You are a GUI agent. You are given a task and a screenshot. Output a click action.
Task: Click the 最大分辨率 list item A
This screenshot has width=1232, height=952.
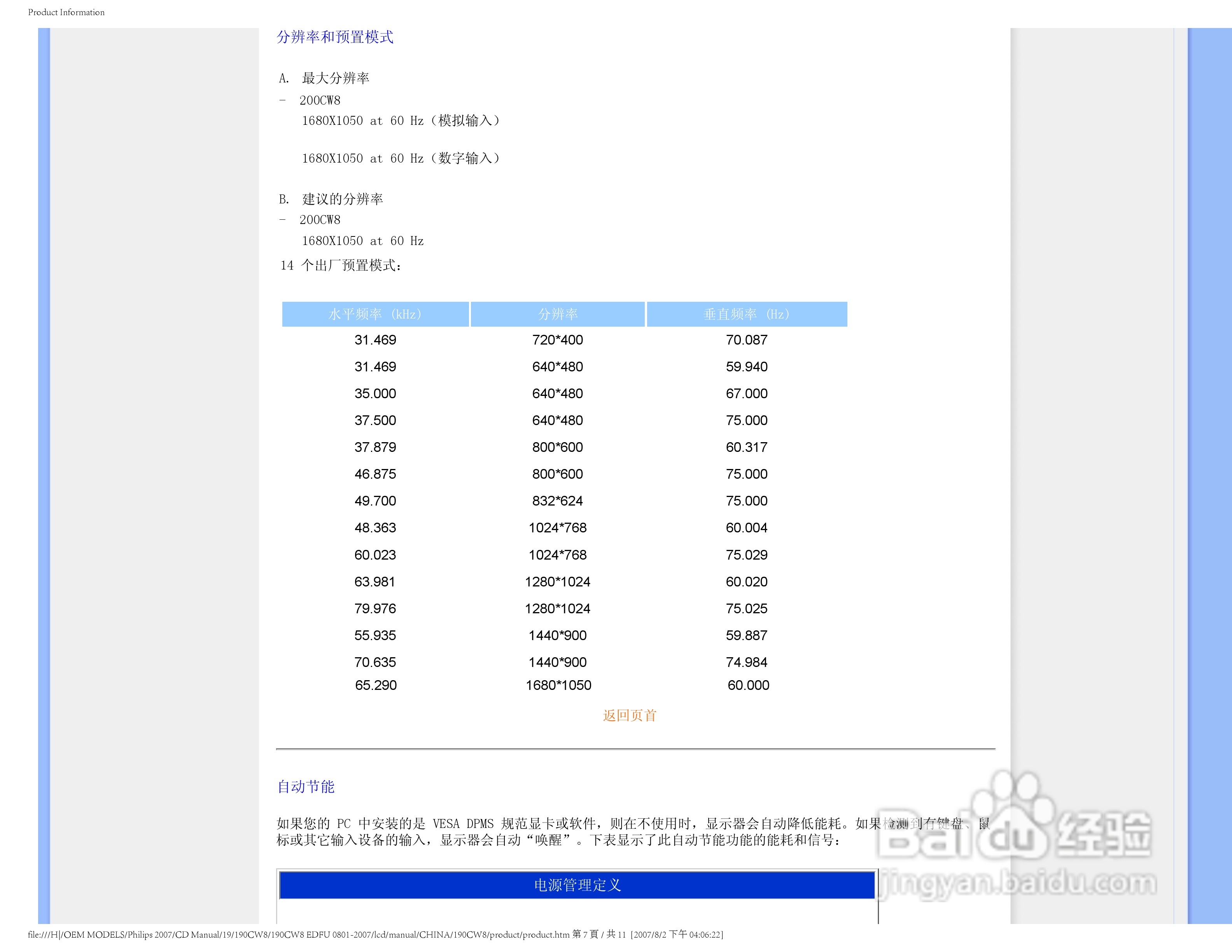point(335,79)
